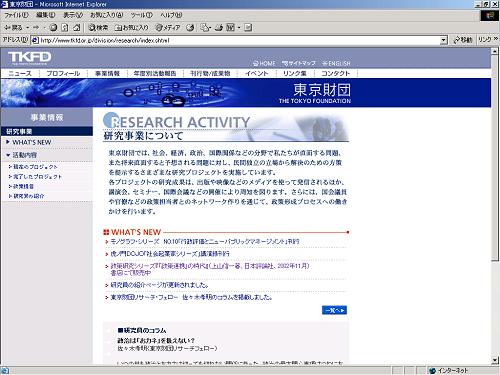Open the Back button history dropdown arrow
Screen dimensions: 500x375
(x=28, y=28)
